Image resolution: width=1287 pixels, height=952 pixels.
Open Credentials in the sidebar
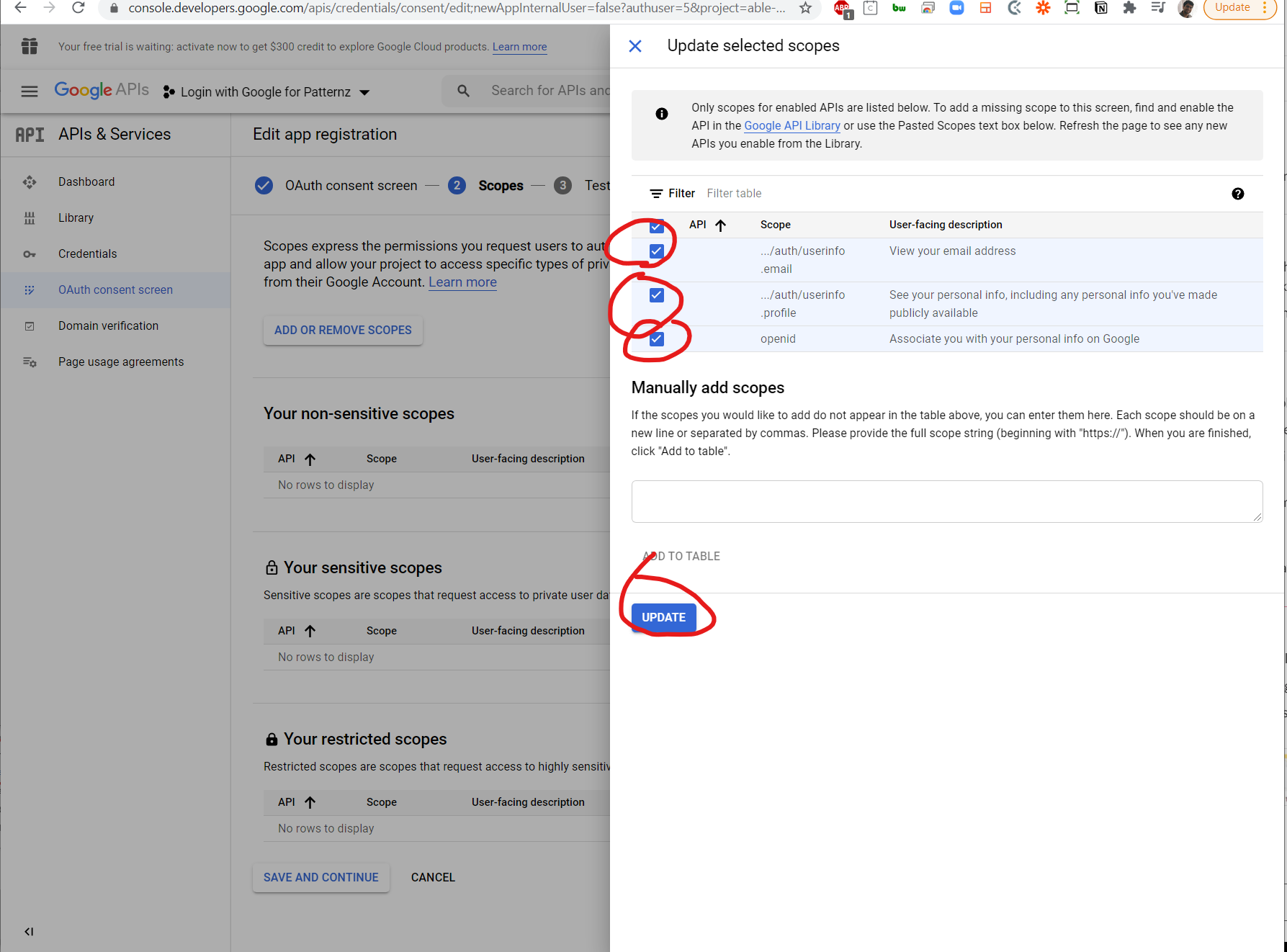coord(87,253)
